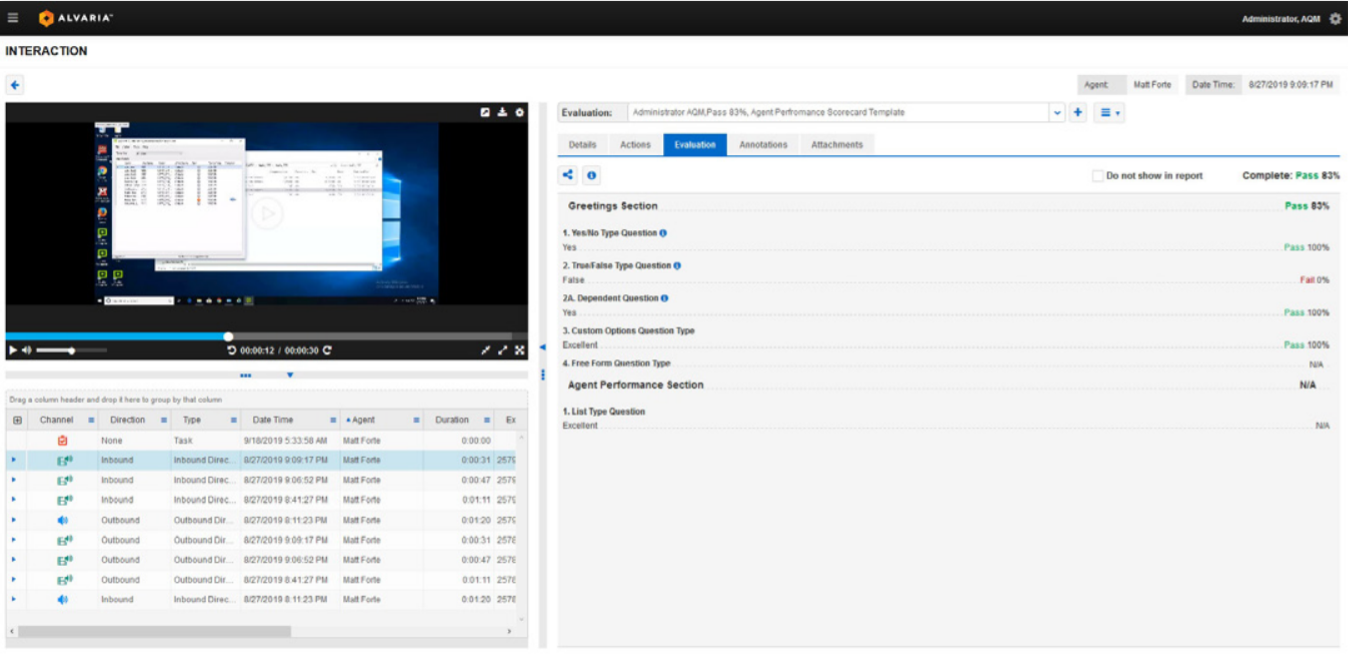This screenshot has width=1348, height=657.
Task: Click the replay-from-start icon in player controls
Action: (x=231, y=348)
